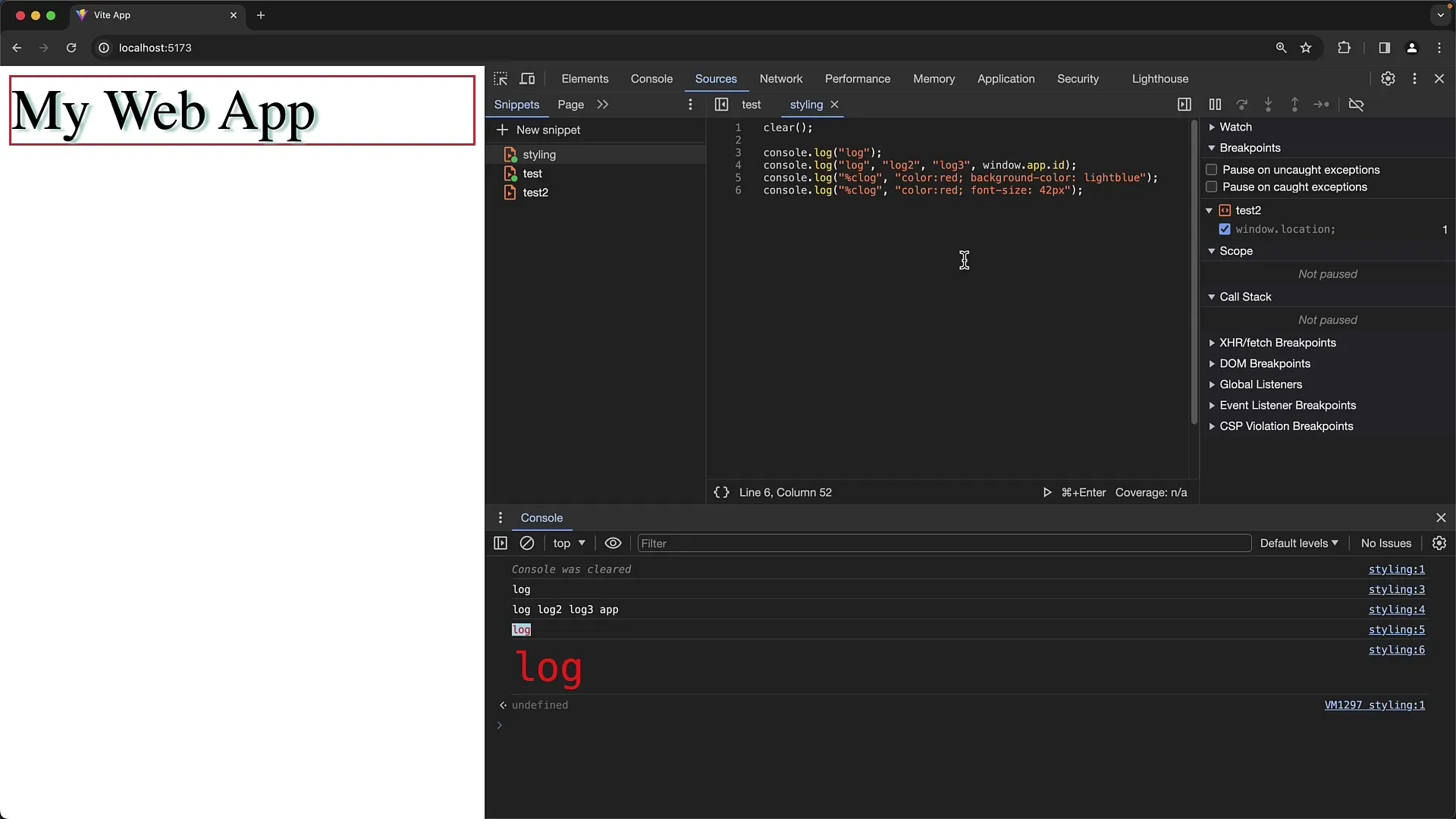Image resolution: width=1456 pixels, height=819 pixels.
Task: Select the test snippet file
Action: tap(532, 173)
